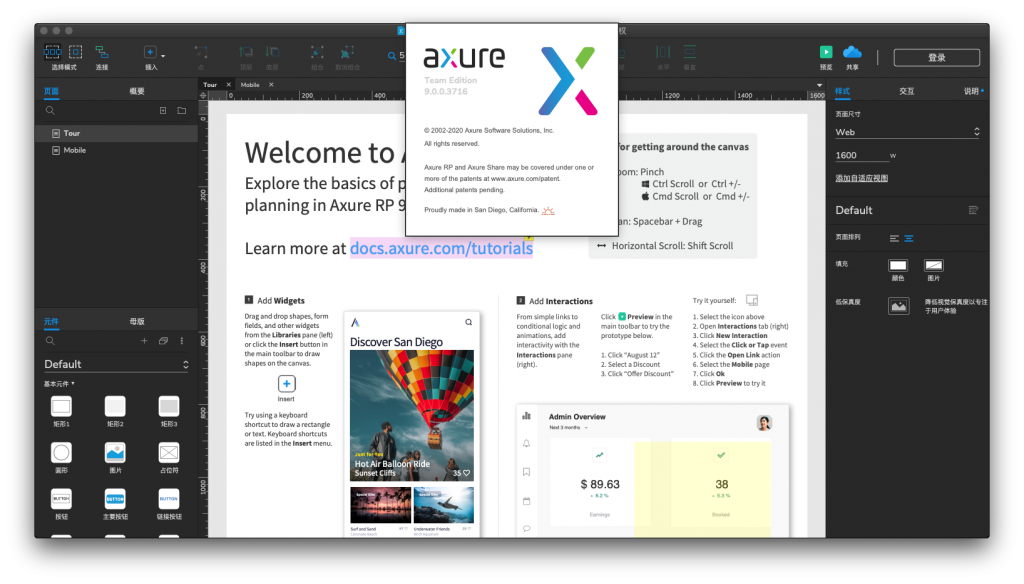1024x584 pixels.
Task: Click the 图片 fill image swatch
Action: point(934,265)
